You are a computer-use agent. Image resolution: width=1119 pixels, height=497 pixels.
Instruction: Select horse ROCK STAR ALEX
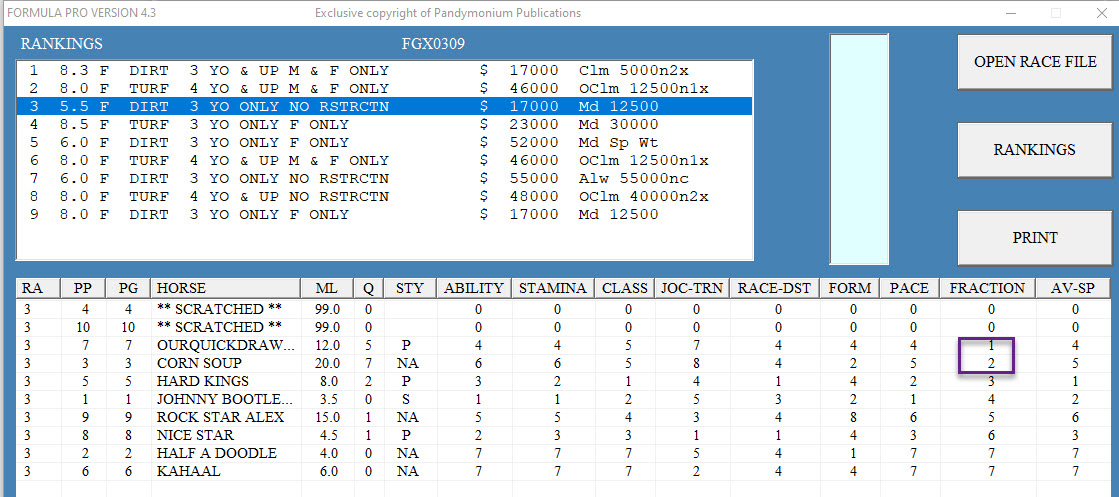coord(220,417)
